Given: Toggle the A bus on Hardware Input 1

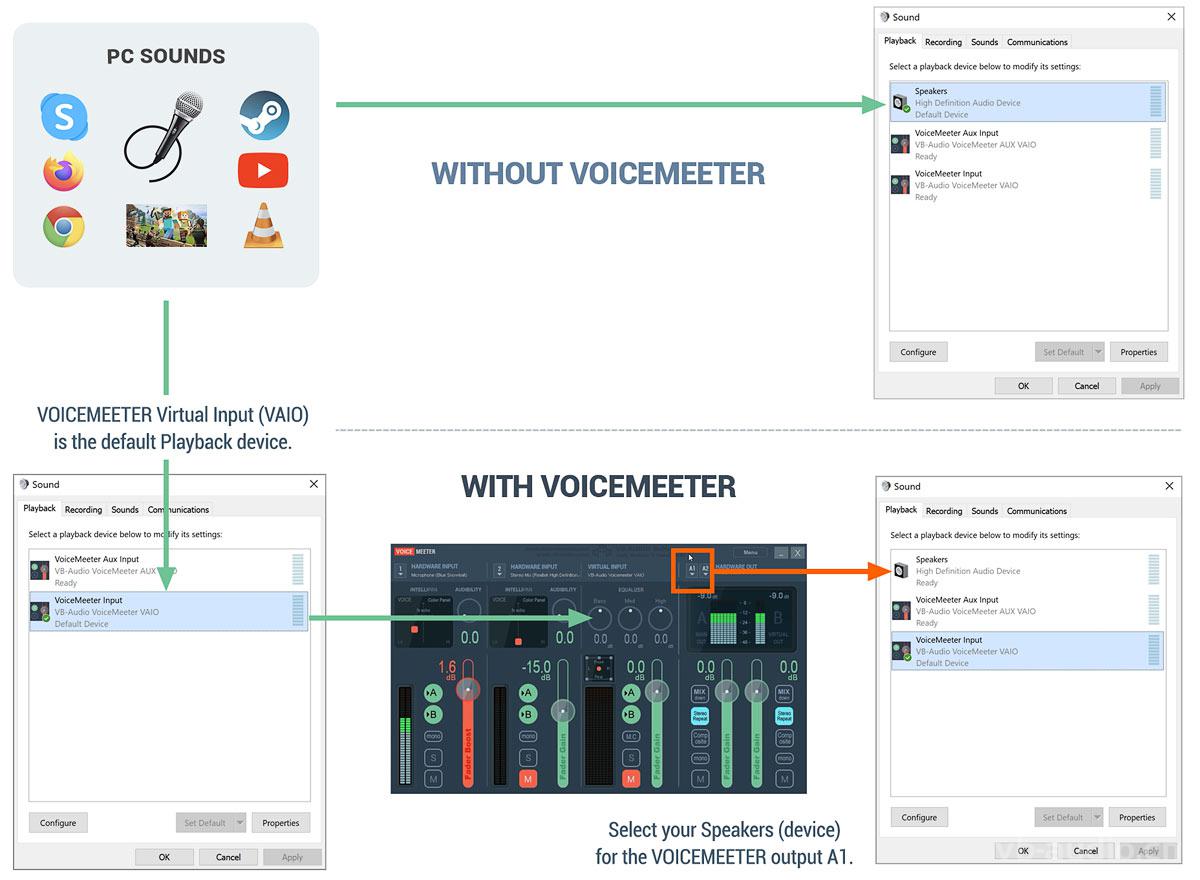Looking at the screenshot, I should pyautogui.click(x=433, y=692).
